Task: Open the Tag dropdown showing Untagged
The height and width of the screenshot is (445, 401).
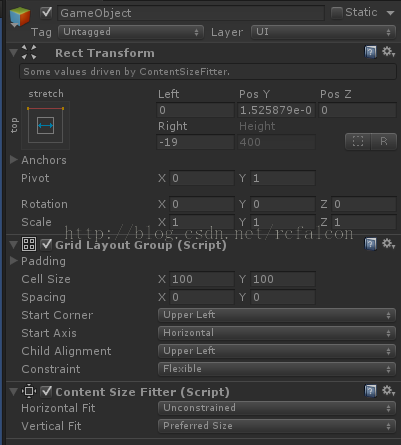Action: (131, 32)
